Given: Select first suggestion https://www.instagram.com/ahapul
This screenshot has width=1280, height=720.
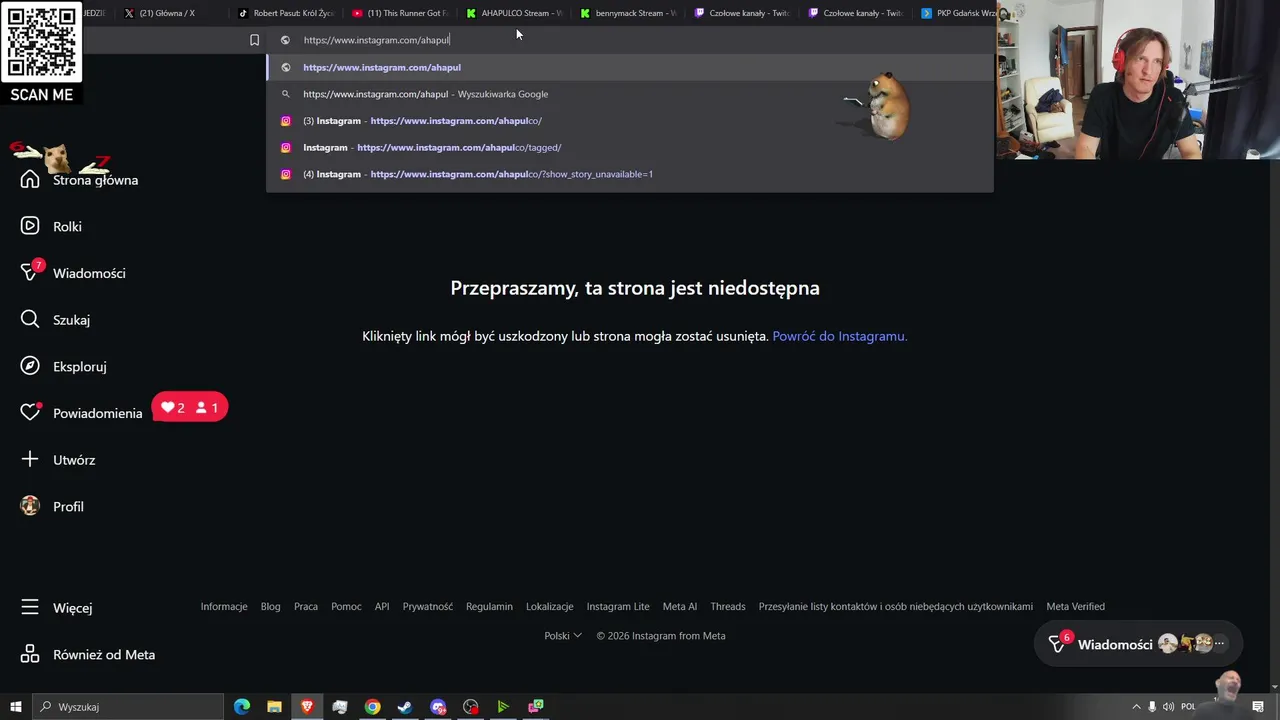Looking at the screenshot, I should [x=630, y=67].
